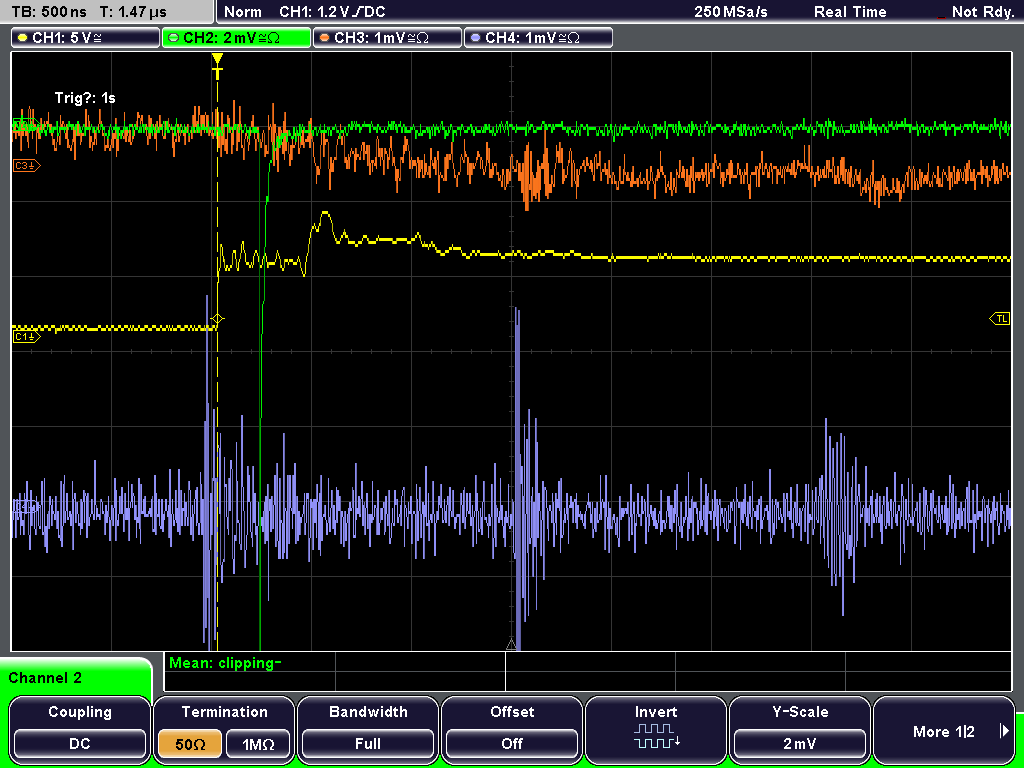The height and width of the screenshot is (768, 1024).
Task: Click the T: 1.47 µs trigger position readout
Action: point(134,12)
